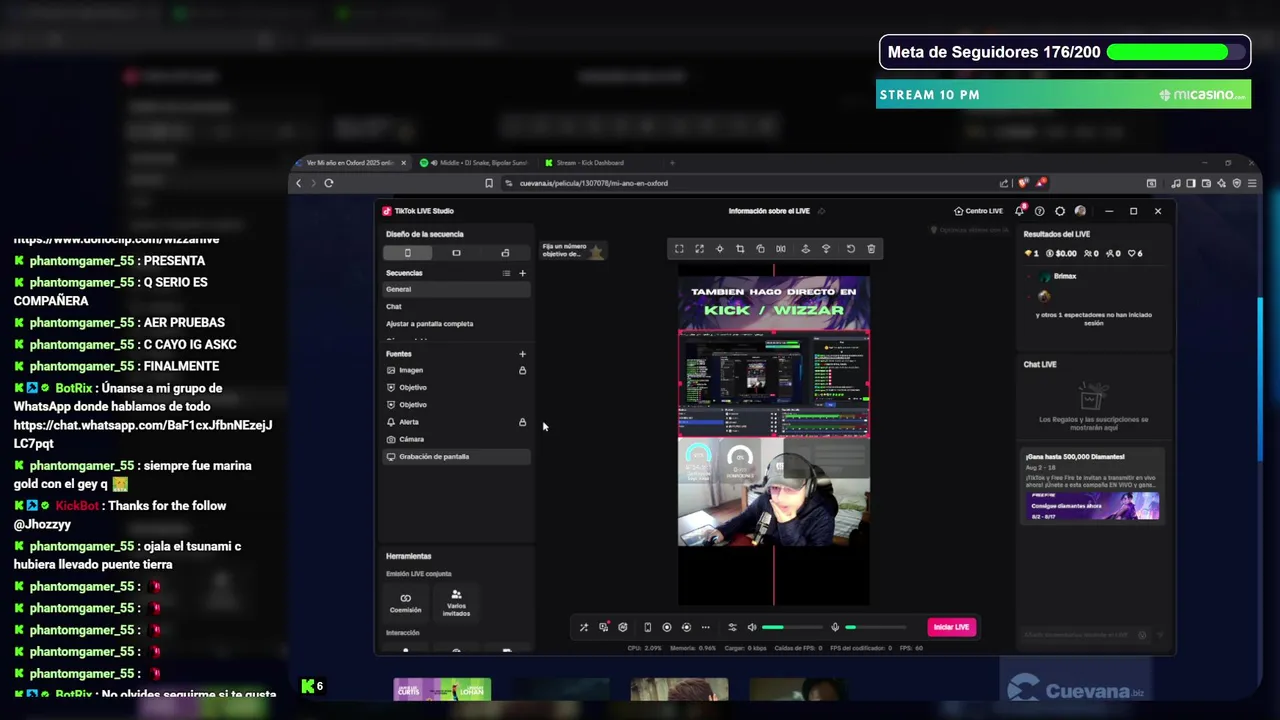
Task: Switch to the Spotify Middle DJ Snake tab
Action: 474,163
